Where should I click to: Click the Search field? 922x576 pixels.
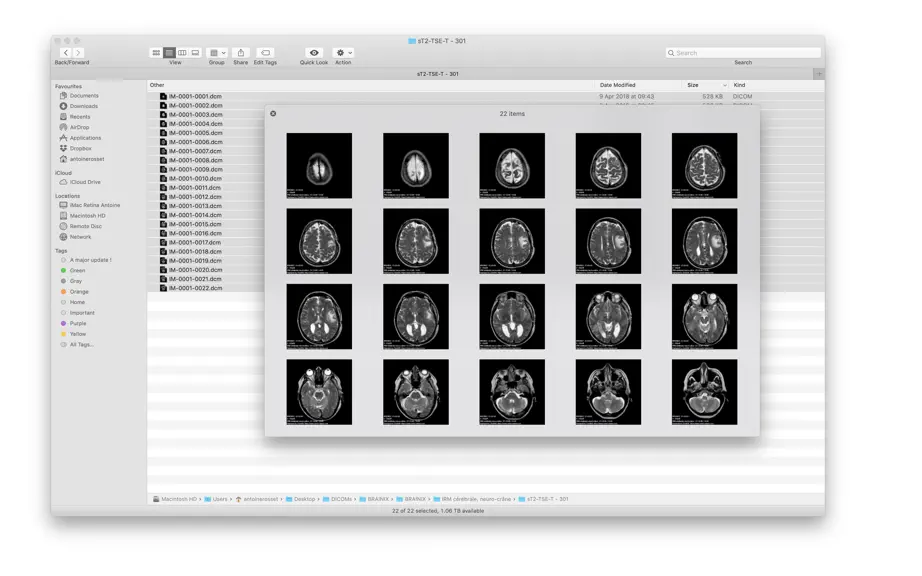(743, 53)
